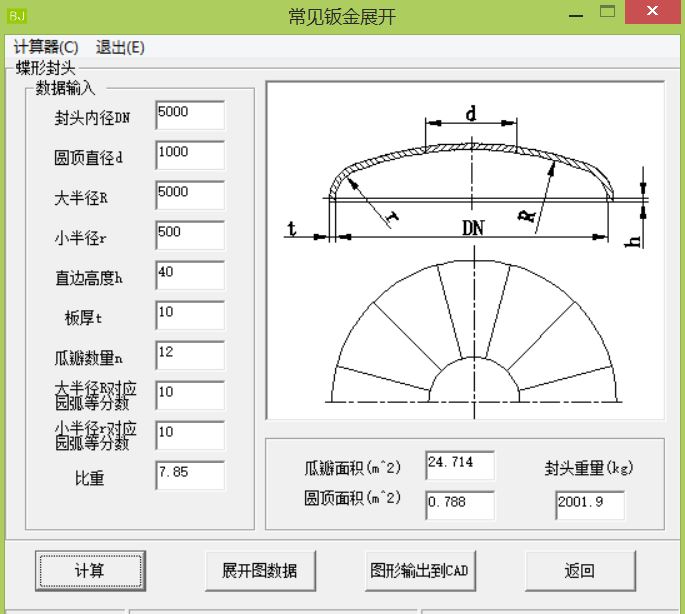Screen dimensions: 685x614
Task: Focus the 封头内径DN input field
Action: pos(190,115)
